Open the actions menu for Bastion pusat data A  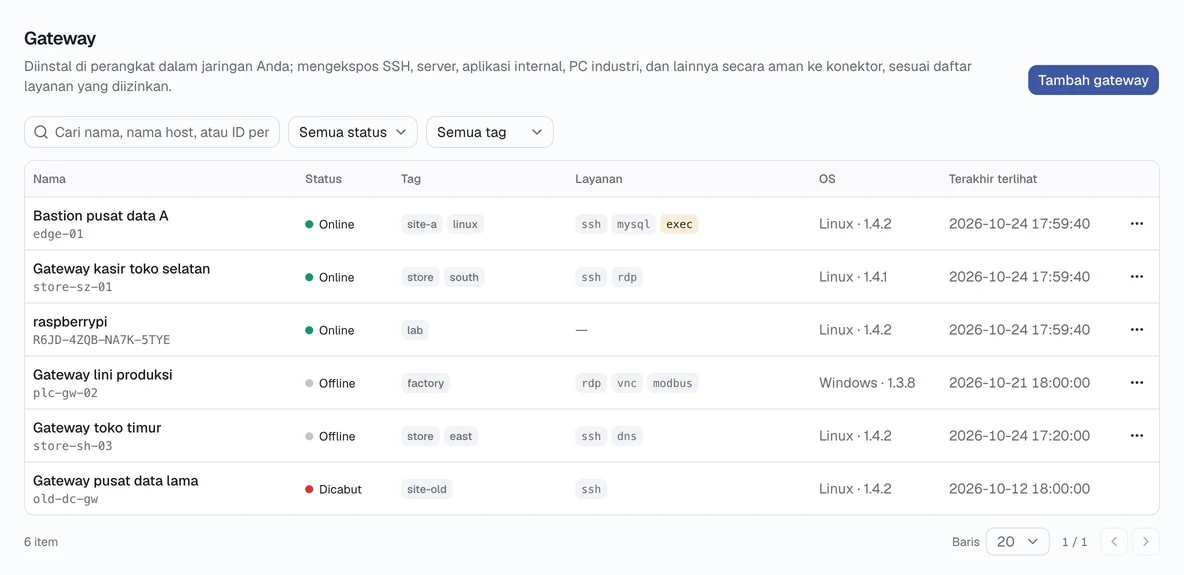pos(1136,224)
